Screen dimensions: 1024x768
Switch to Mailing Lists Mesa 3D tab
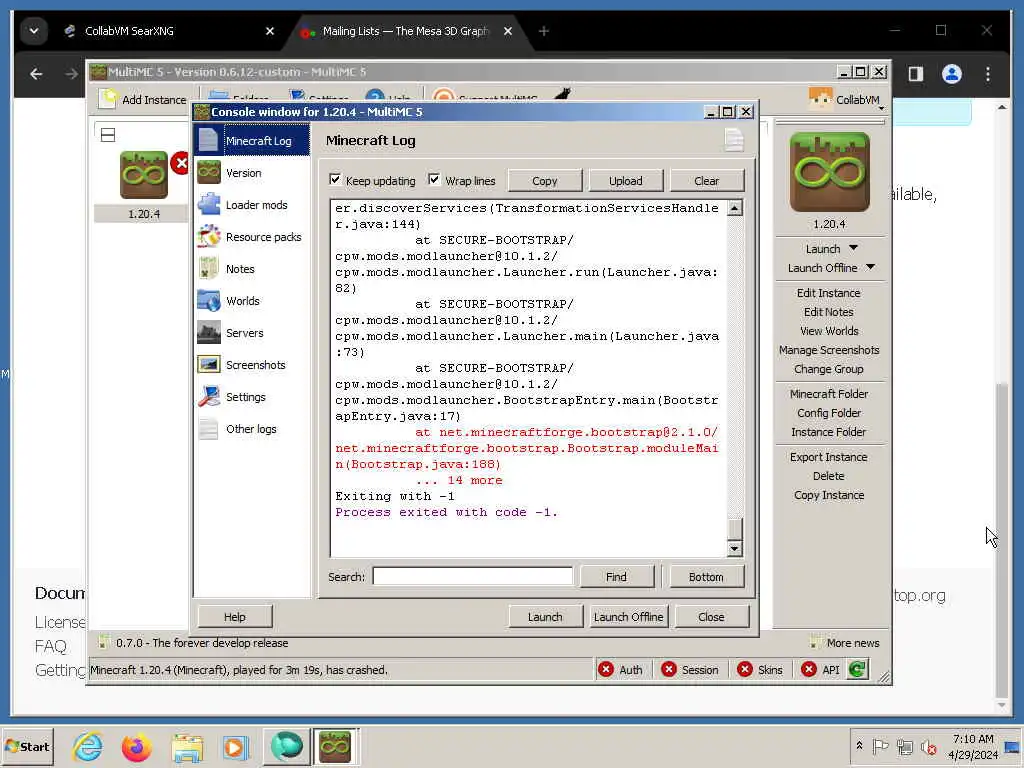click(x=406, y=31)
